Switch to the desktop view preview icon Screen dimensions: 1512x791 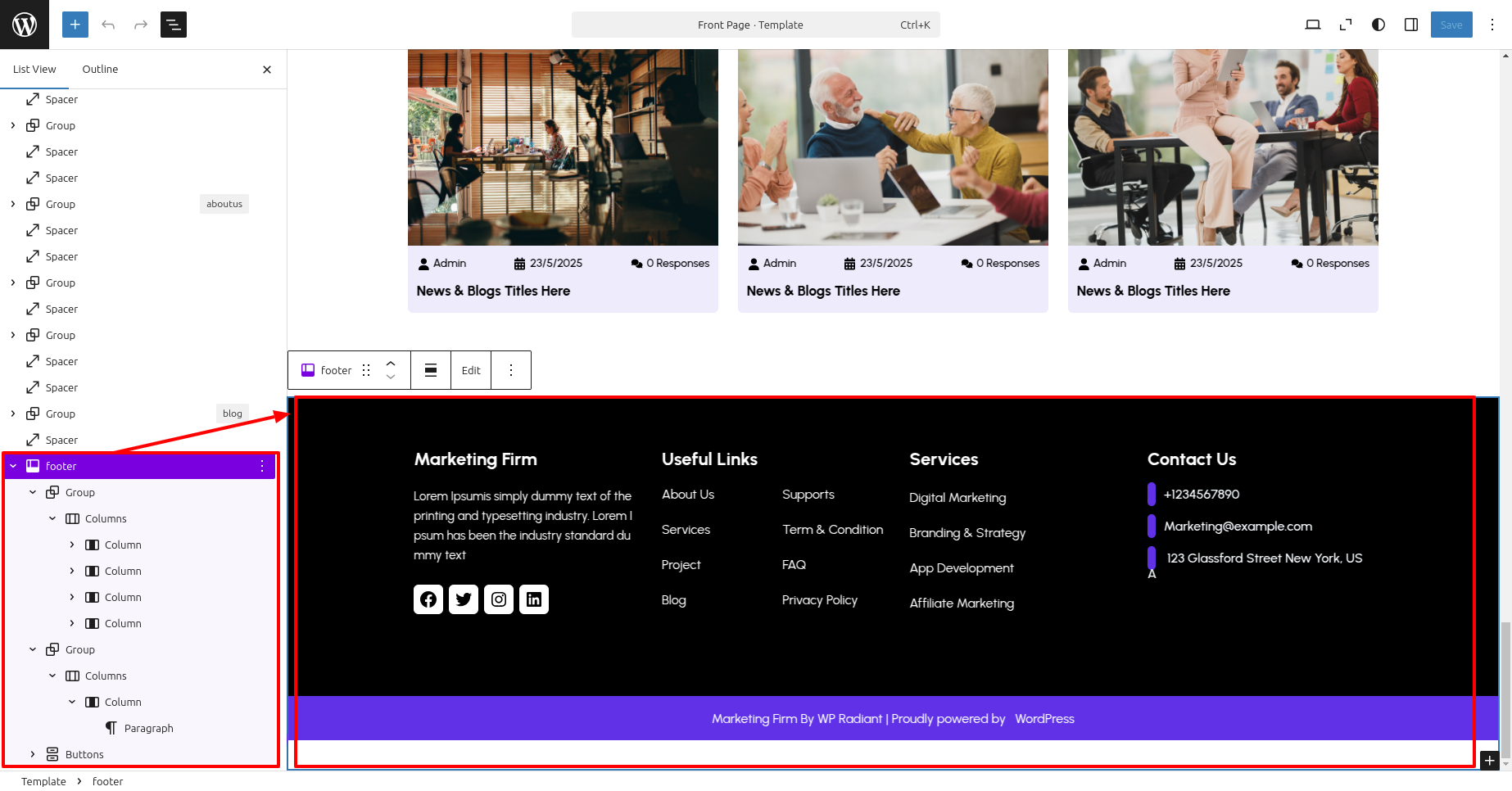coord(1313,25)
